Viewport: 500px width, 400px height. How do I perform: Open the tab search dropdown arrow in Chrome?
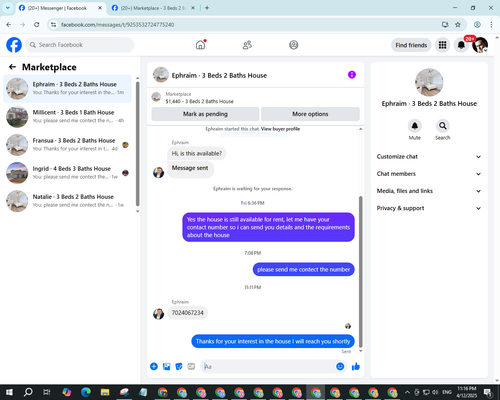coord(8,8)
